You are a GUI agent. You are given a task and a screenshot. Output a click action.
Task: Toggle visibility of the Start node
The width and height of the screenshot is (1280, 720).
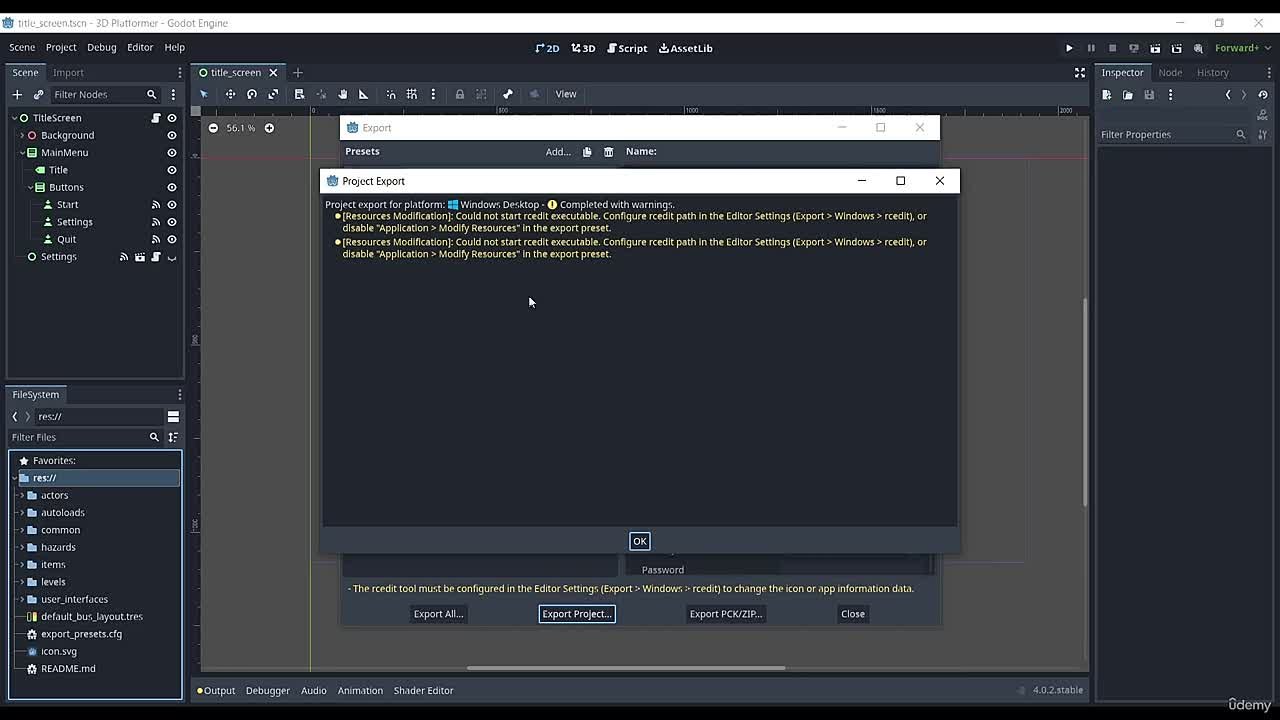(171, 204)
